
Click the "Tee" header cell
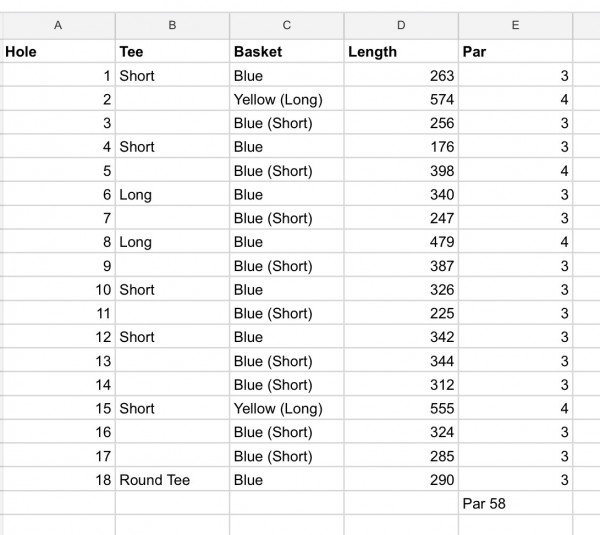pyautogui.click(x=172, y=52)
